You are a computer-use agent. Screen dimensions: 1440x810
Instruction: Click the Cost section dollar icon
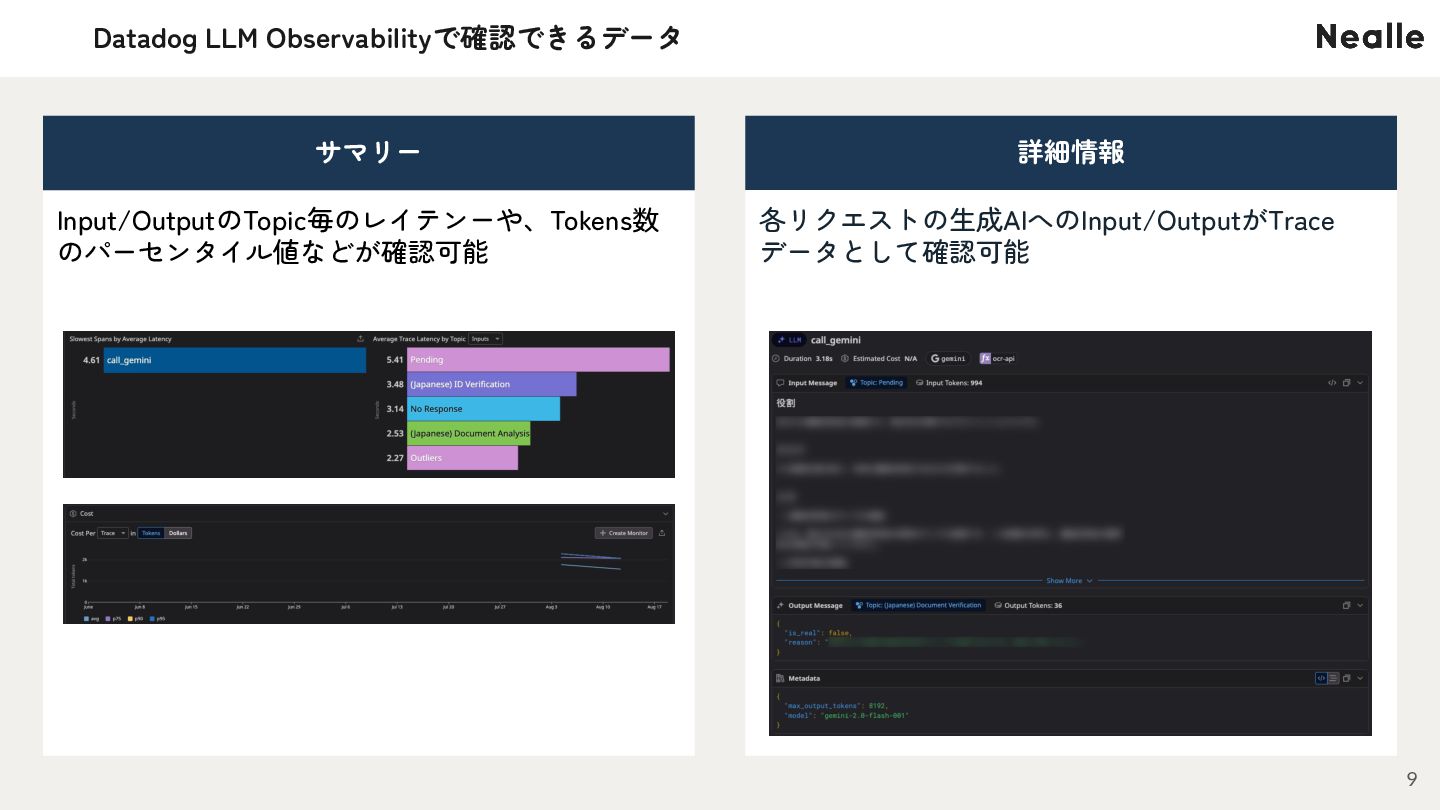tap(73, 513)
